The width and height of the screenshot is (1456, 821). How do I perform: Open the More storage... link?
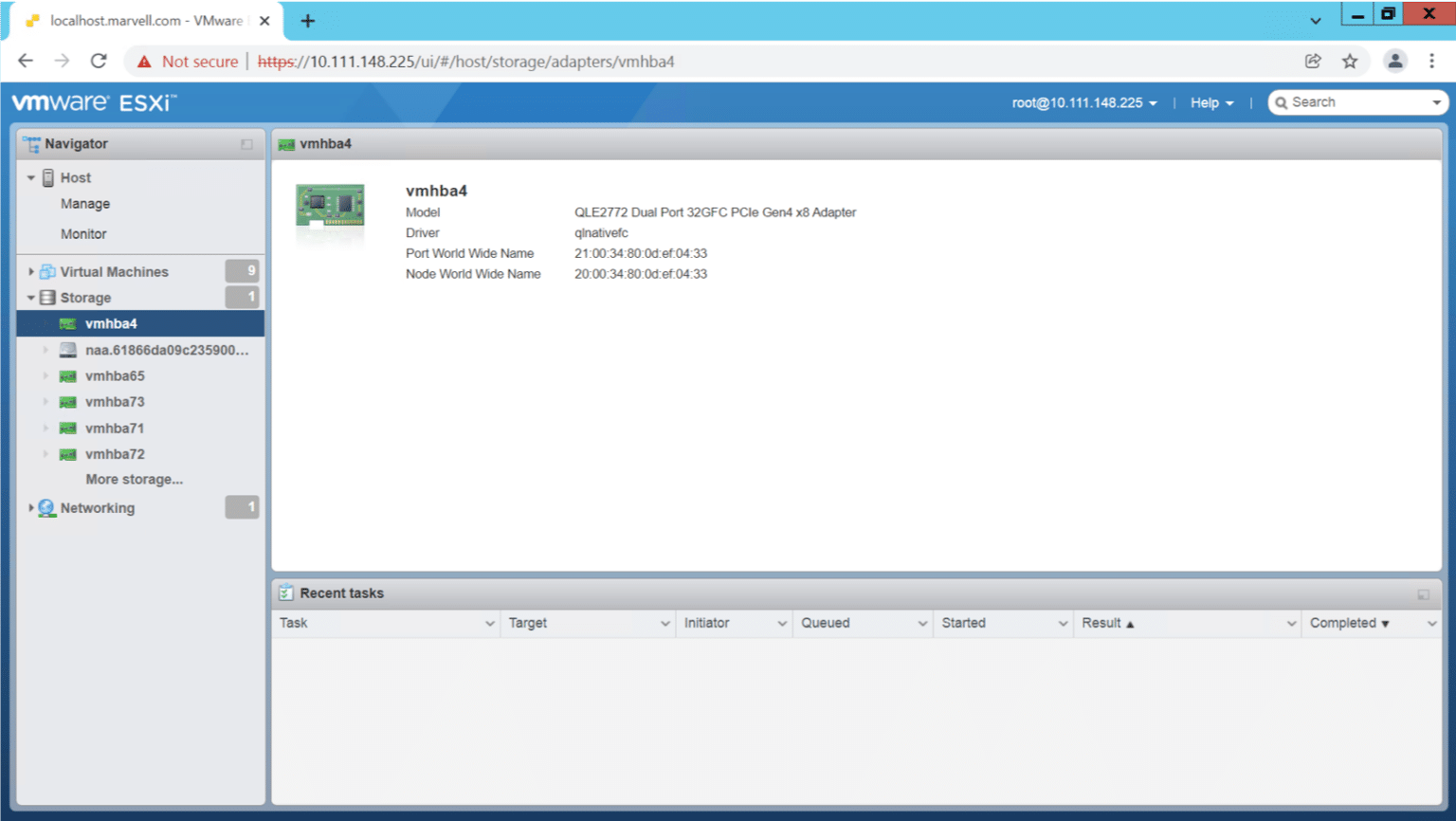135,480
